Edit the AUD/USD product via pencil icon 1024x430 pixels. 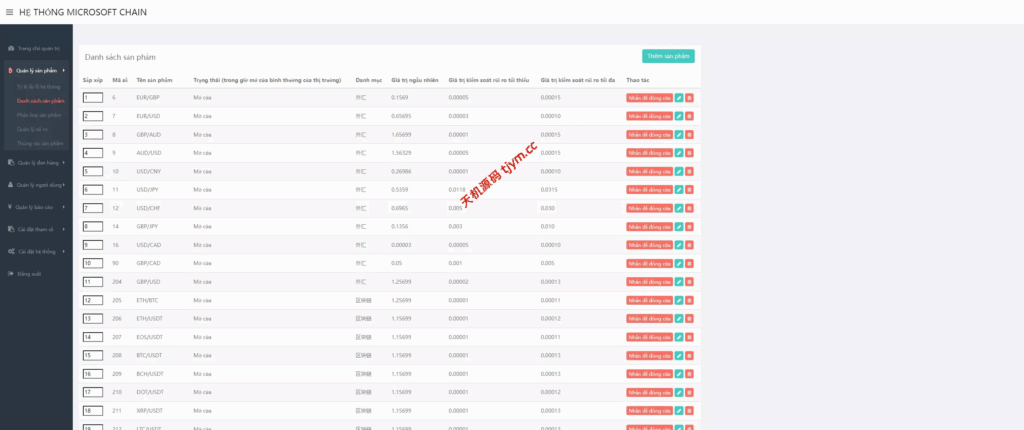pyautogui.click(x=679, y=153)
